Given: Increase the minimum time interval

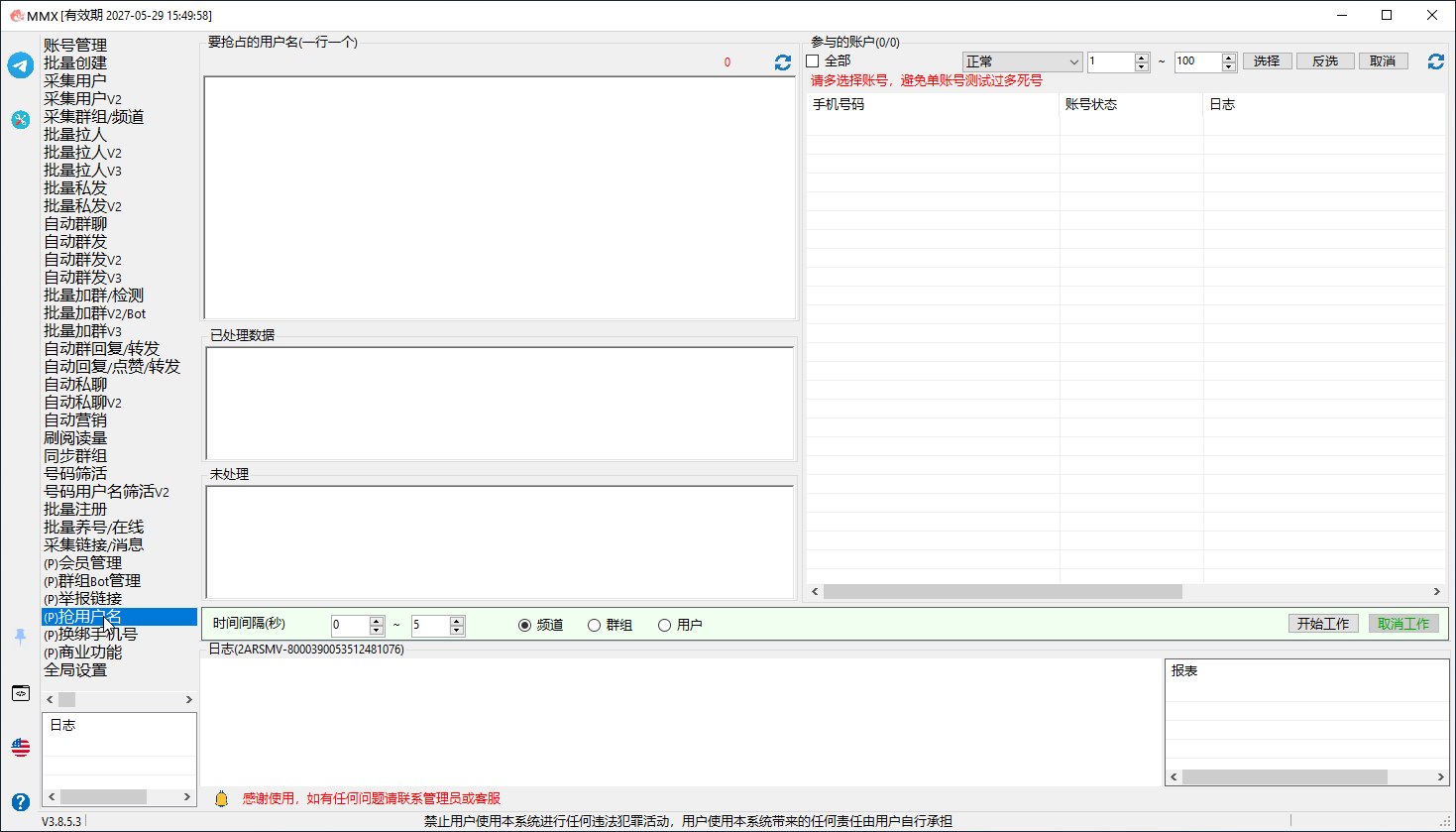Looking at the screenshot, I should (x=376, y=621).
